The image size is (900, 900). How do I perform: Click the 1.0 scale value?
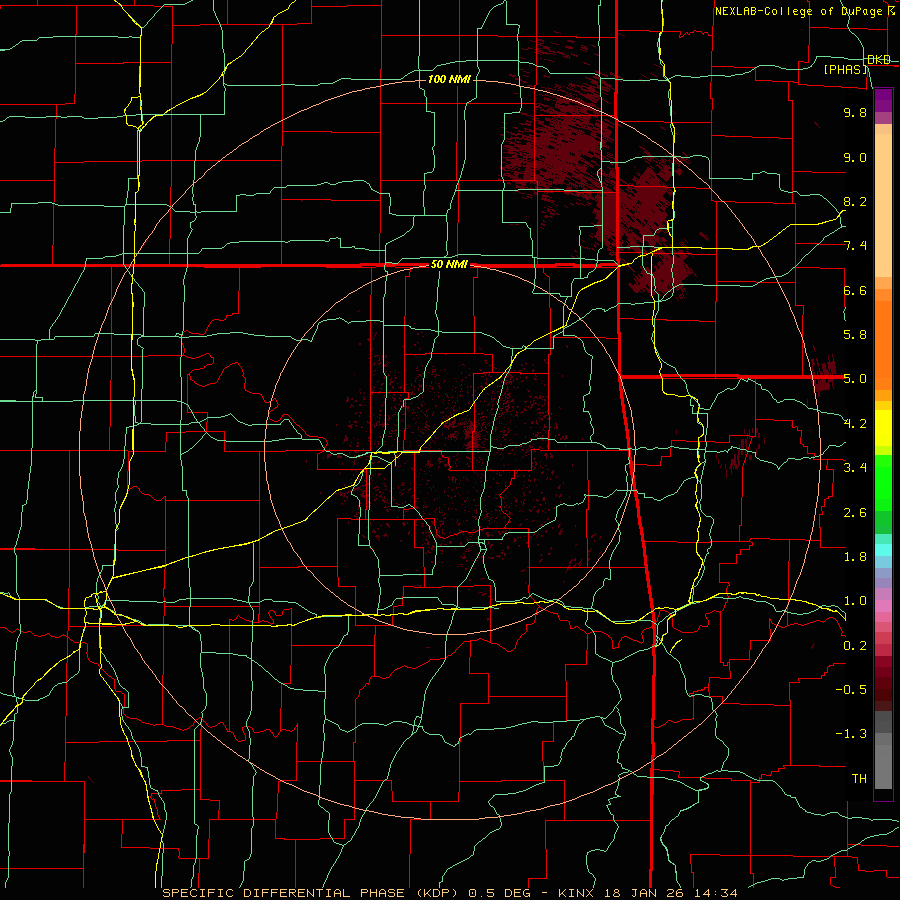click(x=855, y=601)
